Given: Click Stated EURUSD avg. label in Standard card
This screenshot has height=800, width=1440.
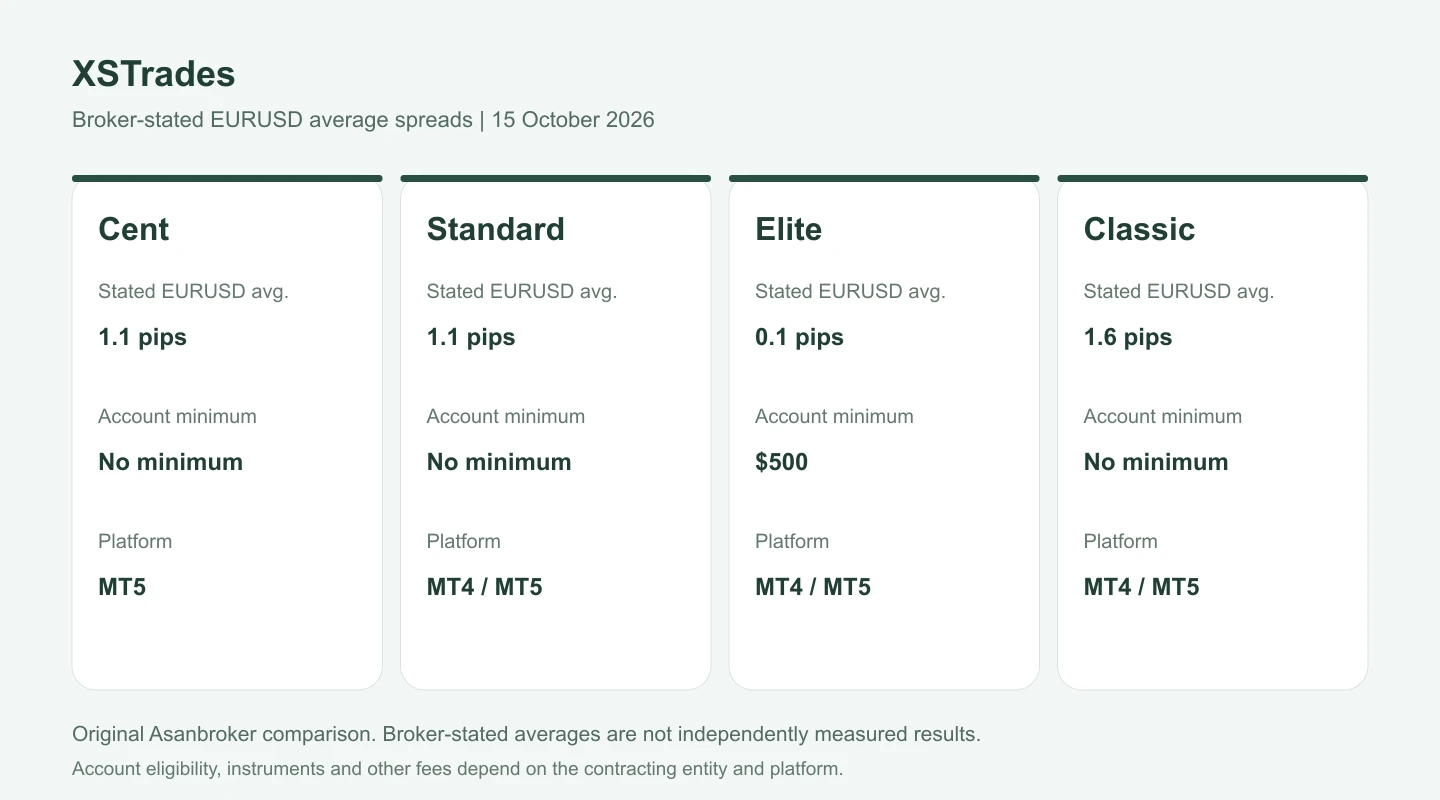Looking at the screenshot, I should point(522,292).
